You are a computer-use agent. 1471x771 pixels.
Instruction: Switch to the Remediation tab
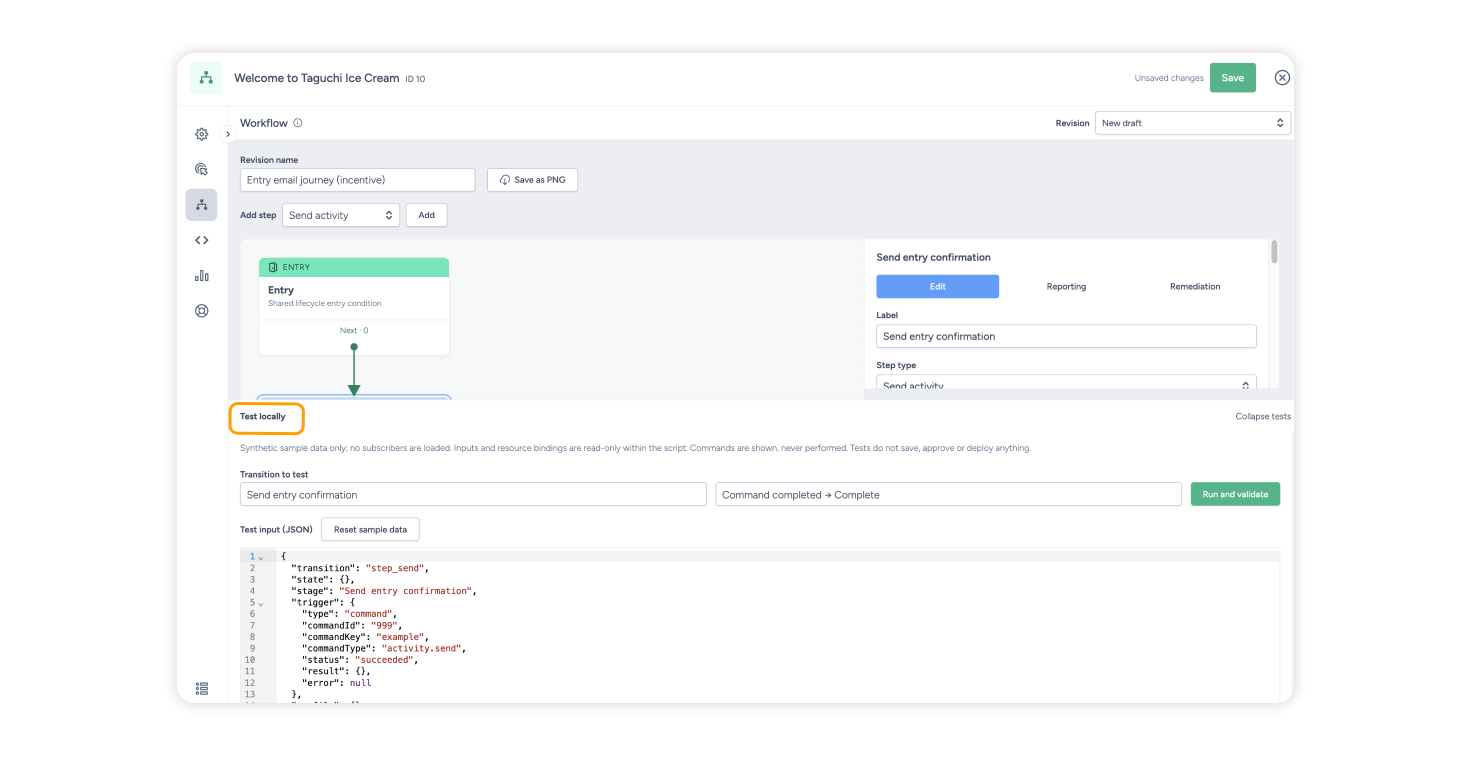point(1195,286)
